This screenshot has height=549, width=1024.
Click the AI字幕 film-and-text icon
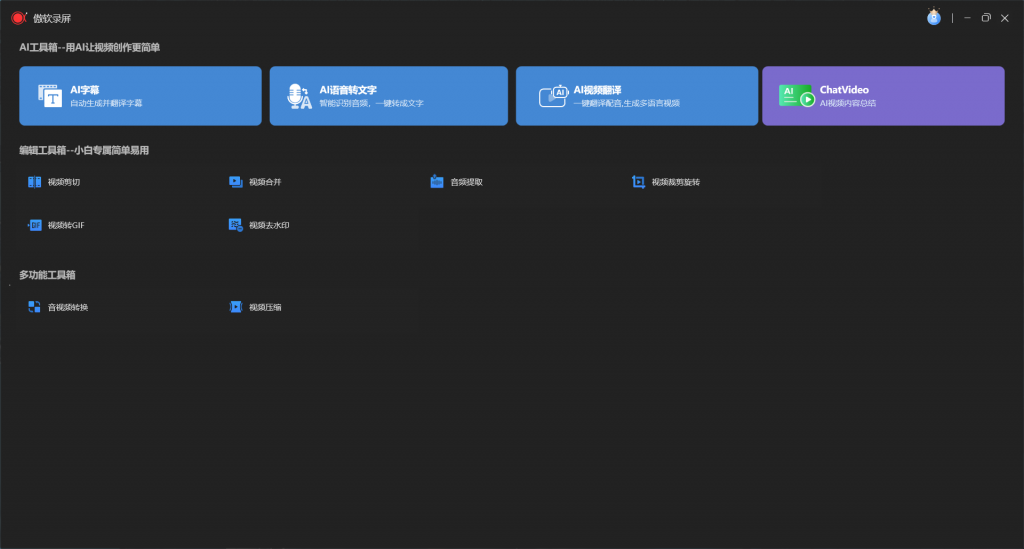coord(50,96)
